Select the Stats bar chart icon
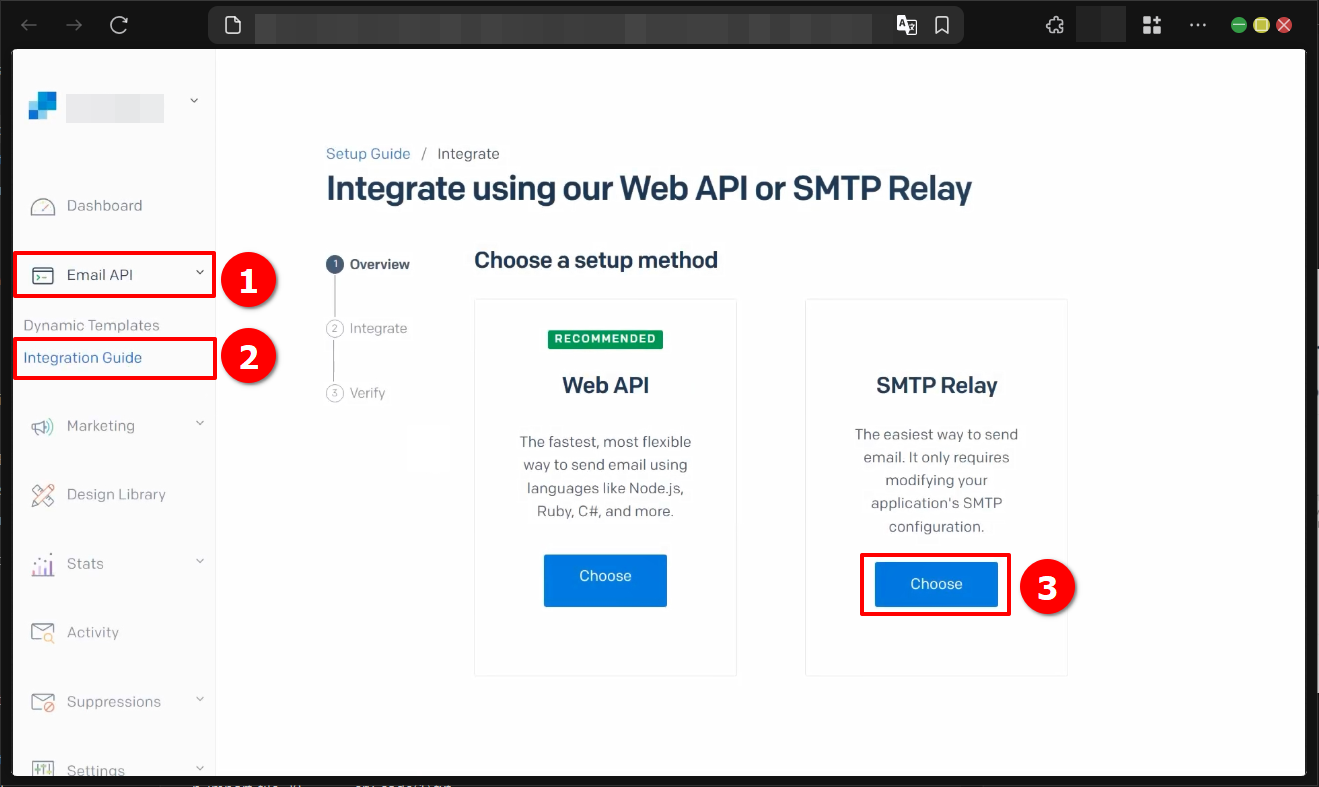 (x=42, y=563)
